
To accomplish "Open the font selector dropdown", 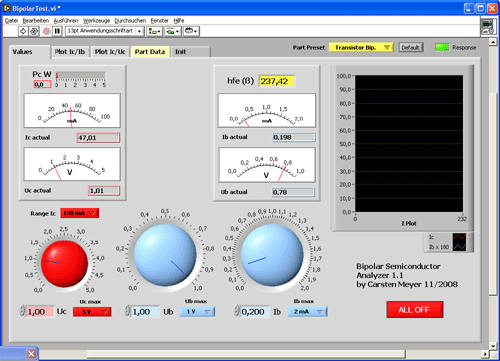I will coord(105,31).
